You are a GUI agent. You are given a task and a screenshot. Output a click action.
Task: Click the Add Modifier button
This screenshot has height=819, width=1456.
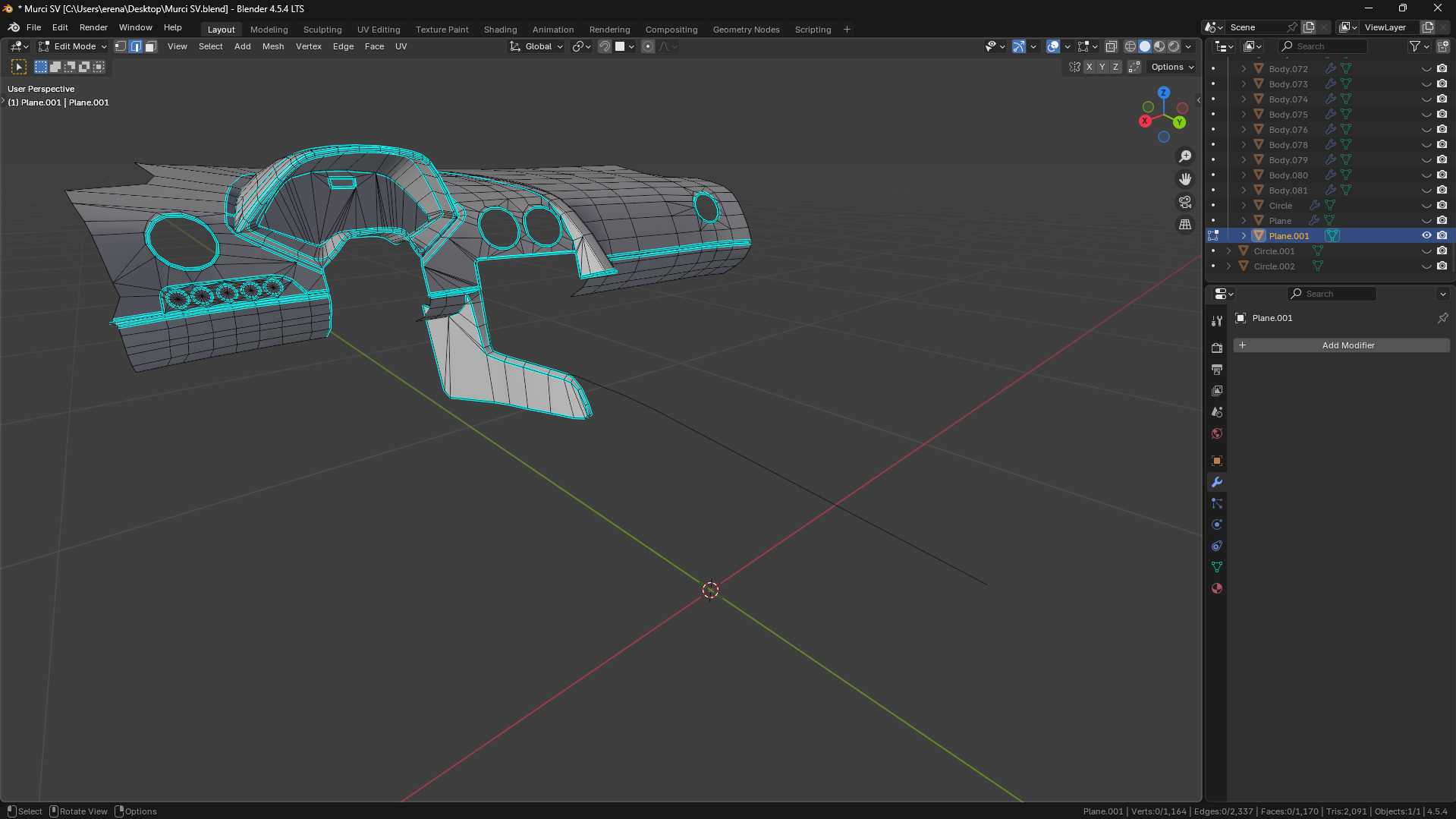point(1341,345)
